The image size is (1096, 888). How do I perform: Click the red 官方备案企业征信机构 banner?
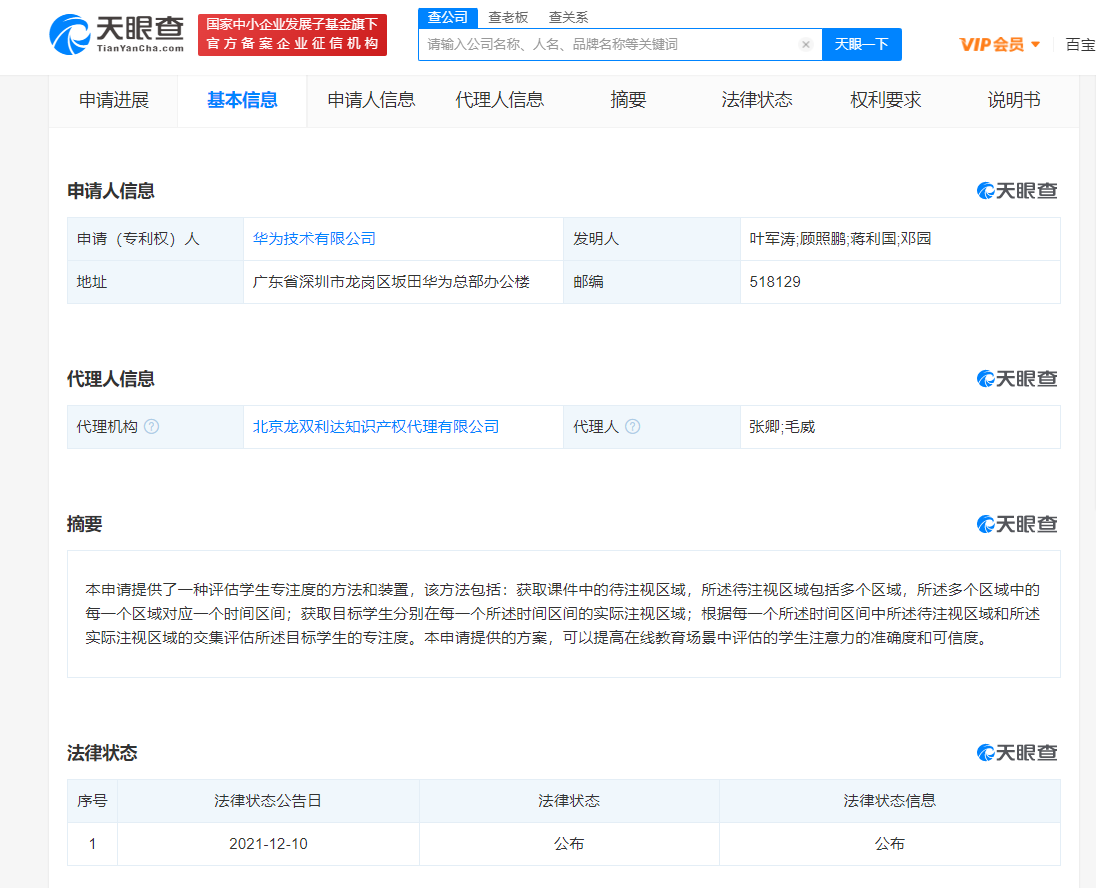click(x=292, y=34)
